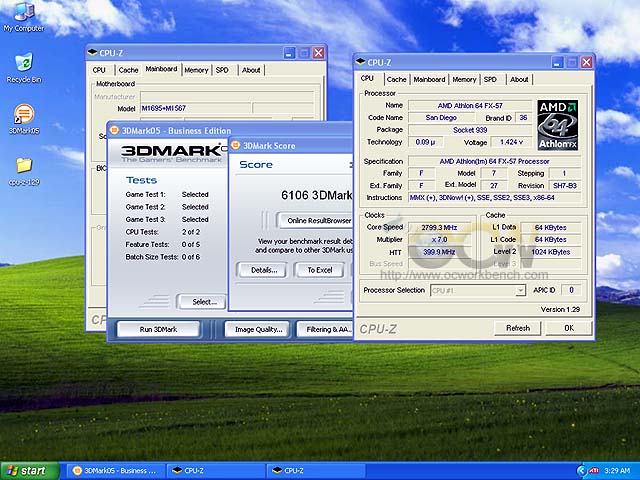Close the left CPU-Z Mainboard window
Viewport: 640px width, 480px height.
tap(318, 53)
